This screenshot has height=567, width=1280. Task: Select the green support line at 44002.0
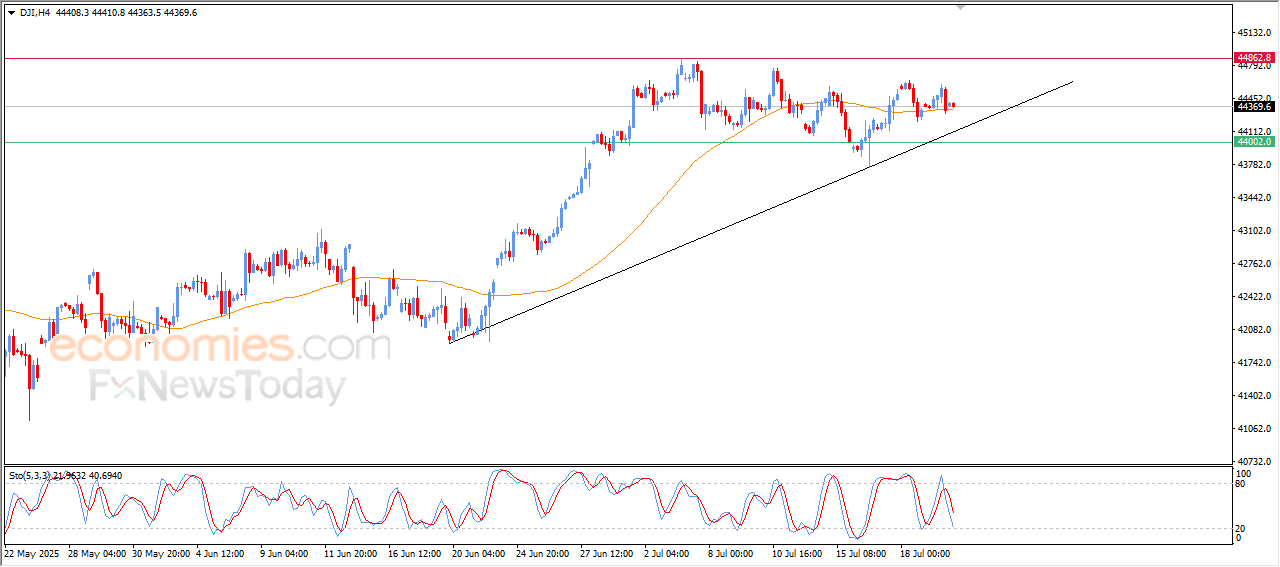pos(616,142)
